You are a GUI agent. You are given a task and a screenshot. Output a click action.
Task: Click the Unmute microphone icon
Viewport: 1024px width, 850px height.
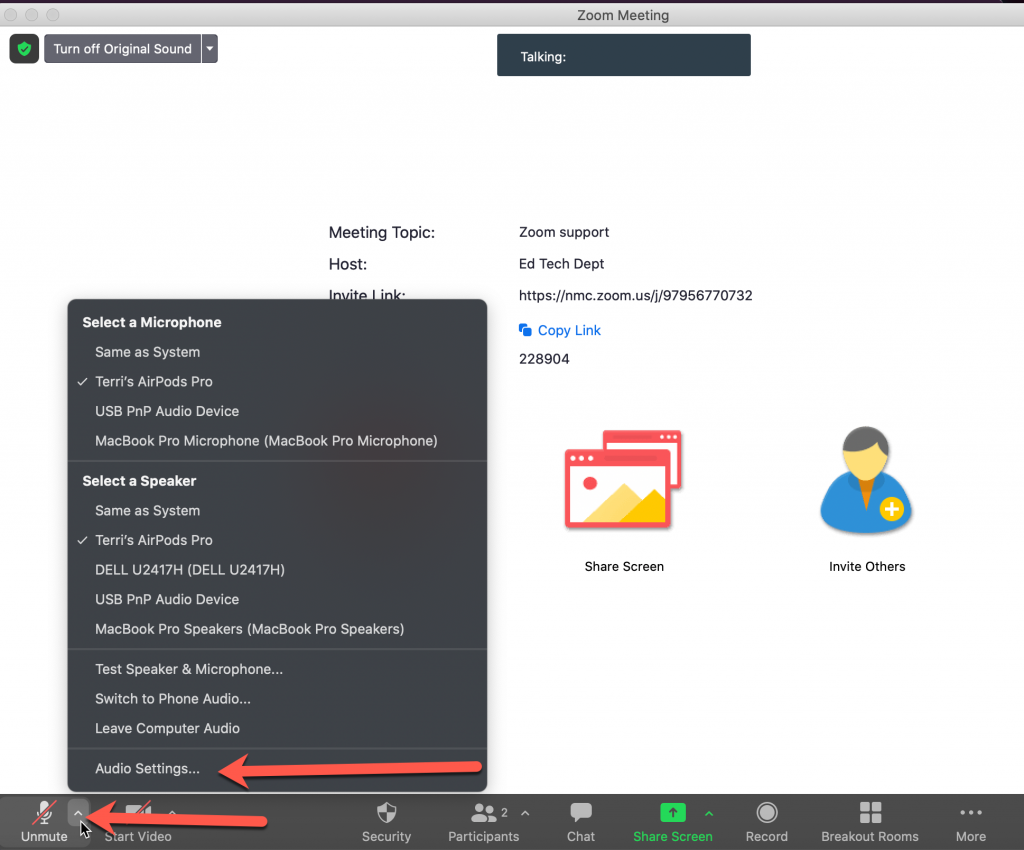point(44,813)
